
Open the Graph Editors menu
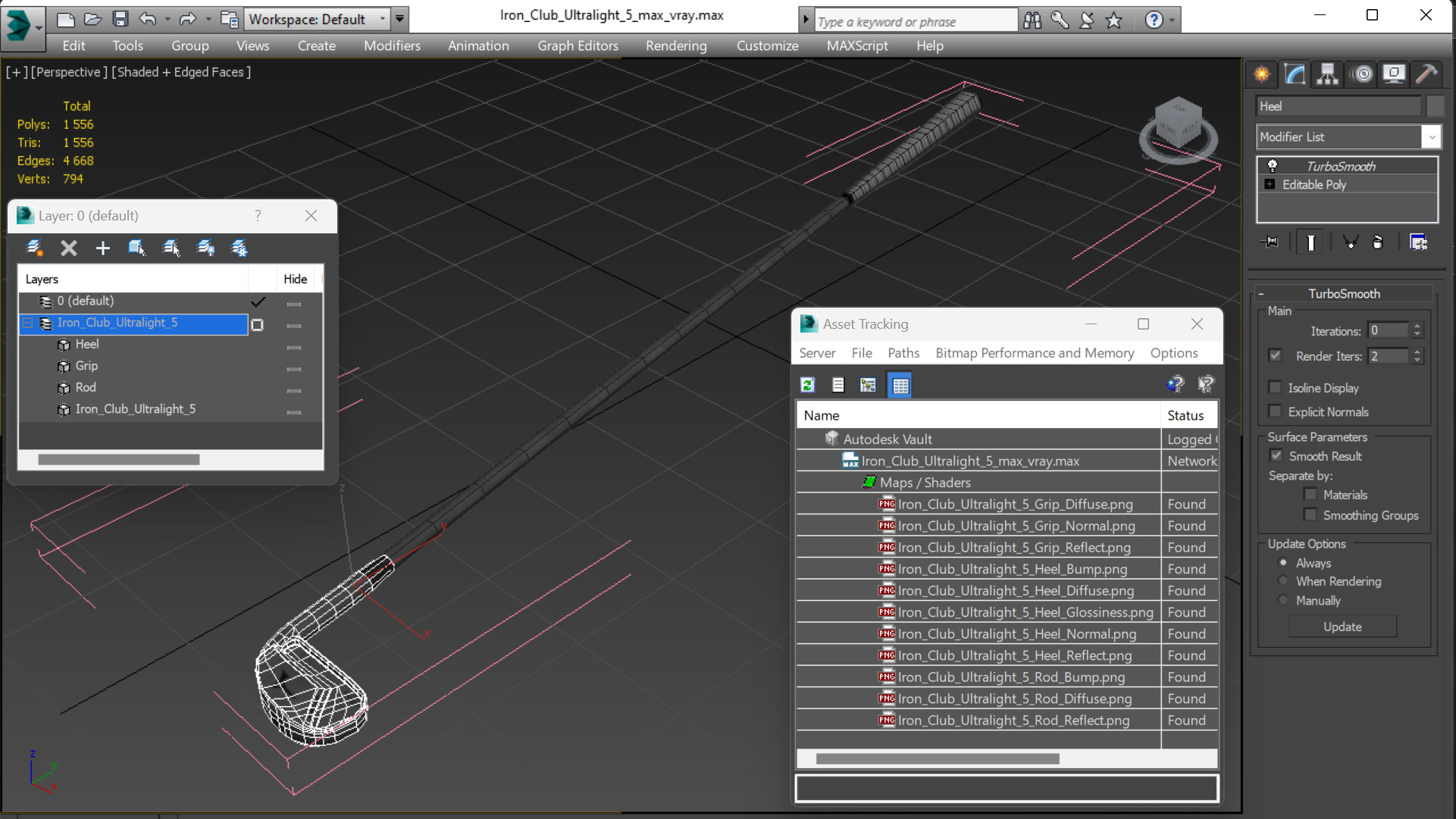[x=578, y=45]
